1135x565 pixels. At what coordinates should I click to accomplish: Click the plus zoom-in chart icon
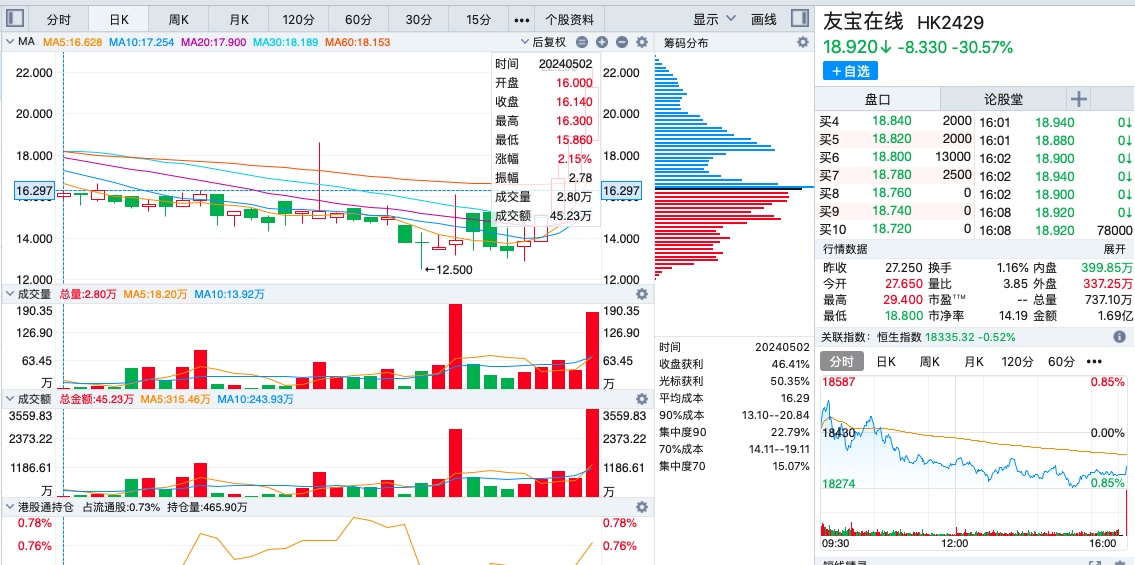click(x=602, y=43)
